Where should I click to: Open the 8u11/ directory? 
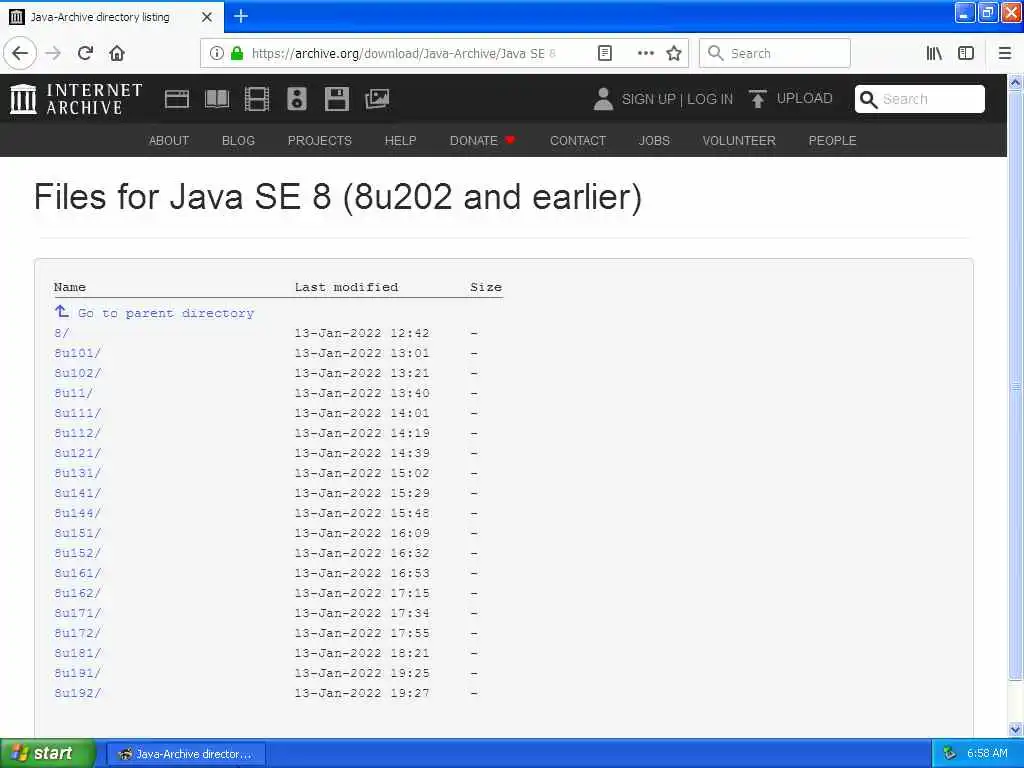(74, 393)
